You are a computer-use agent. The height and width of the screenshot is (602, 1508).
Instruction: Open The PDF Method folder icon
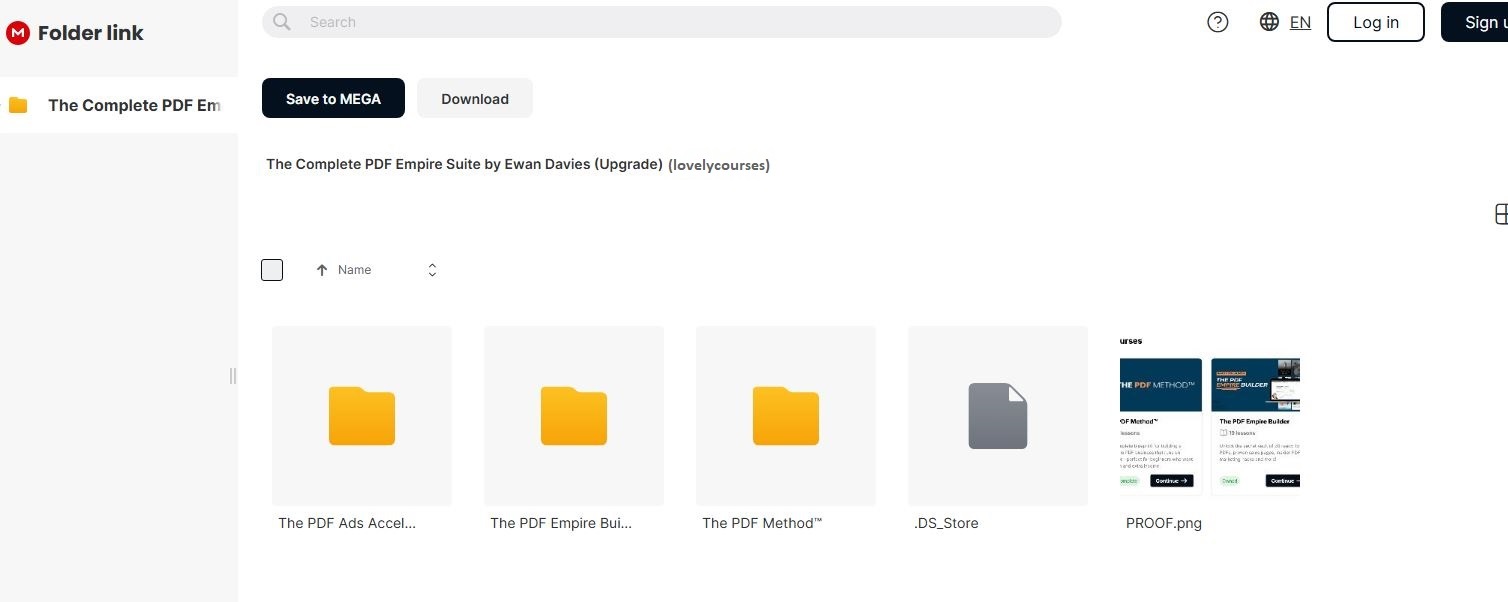tap(785, 416)
